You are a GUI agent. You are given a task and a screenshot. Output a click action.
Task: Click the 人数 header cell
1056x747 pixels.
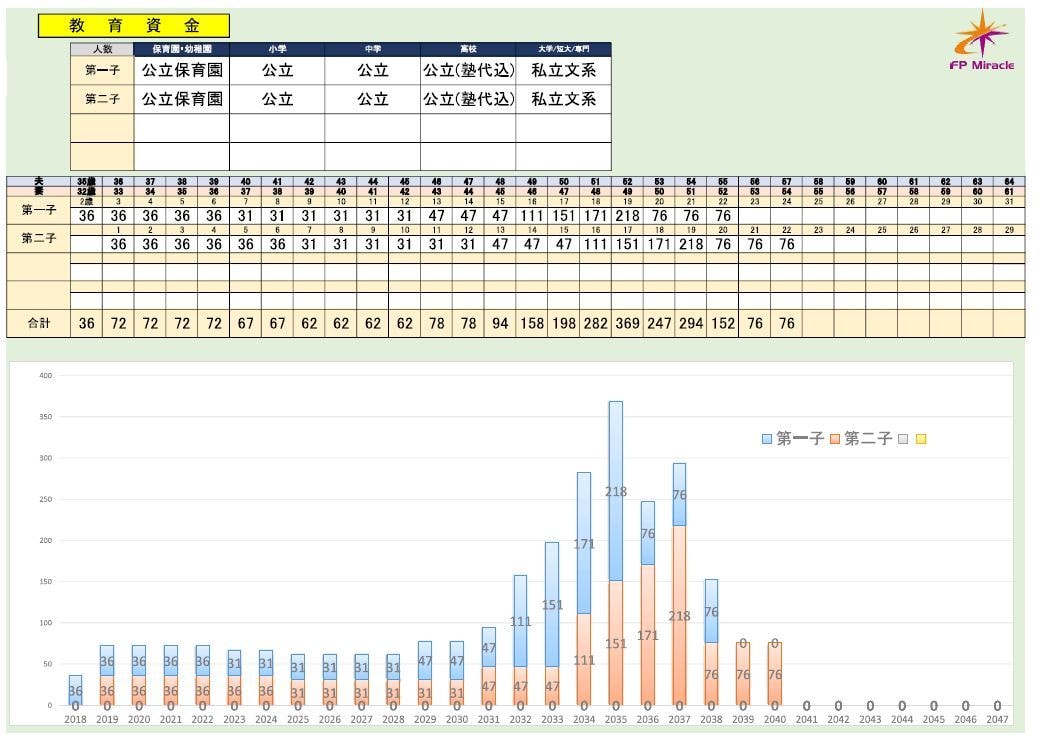(102, 49)
